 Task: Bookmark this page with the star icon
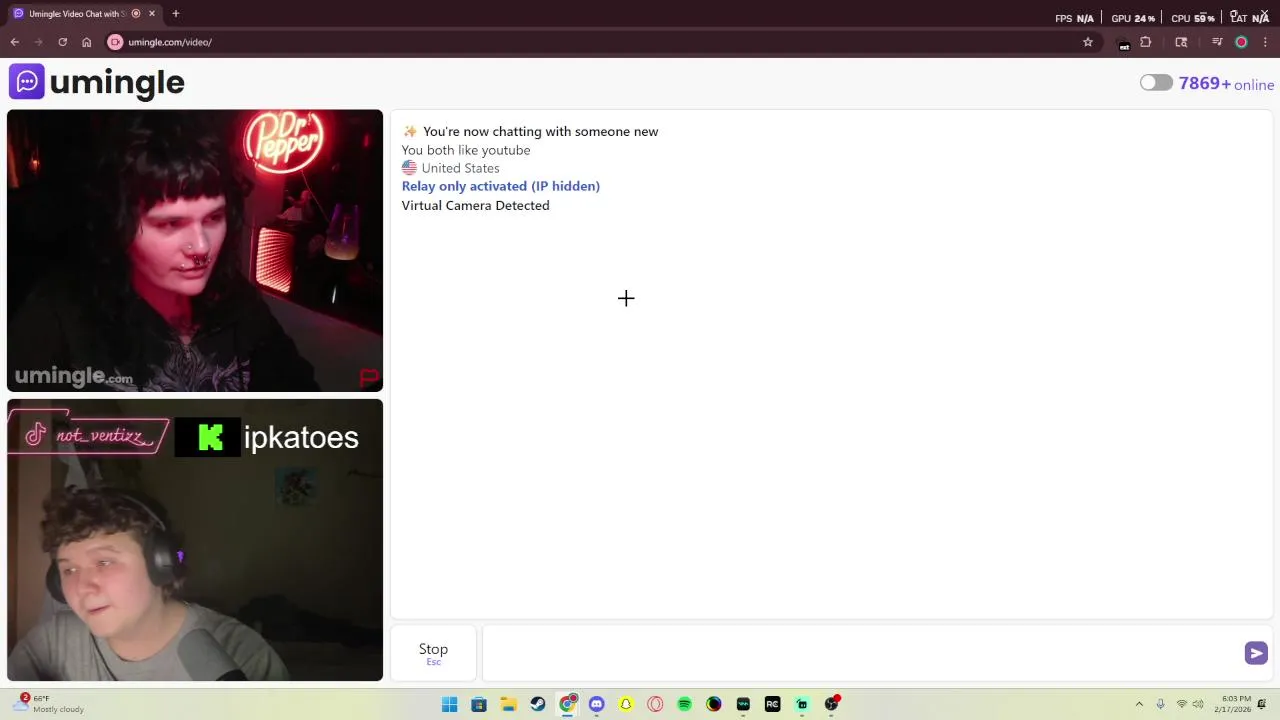(x=1088, y=42)
